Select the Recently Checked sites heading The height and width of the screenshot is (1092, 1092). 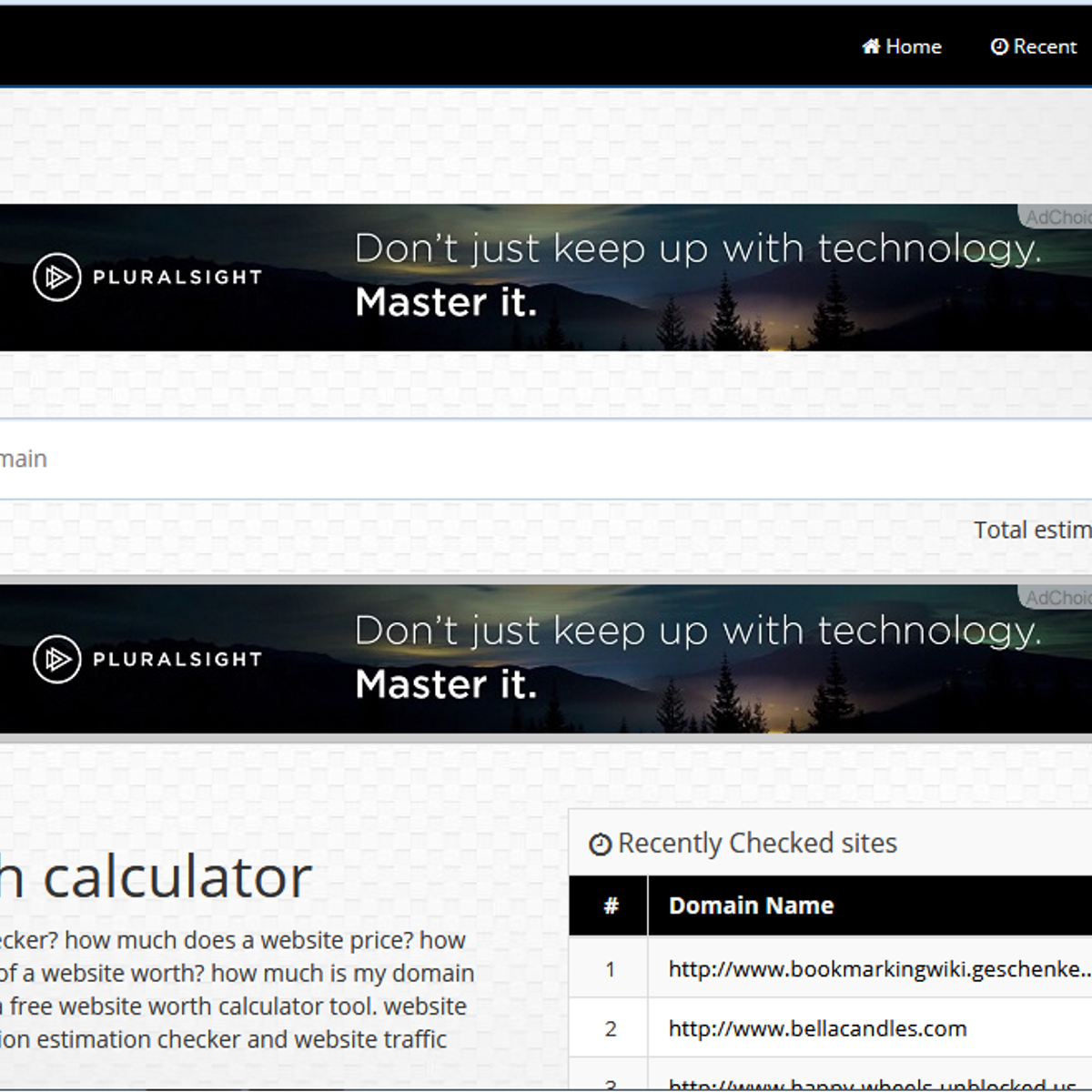coord(757,844)
